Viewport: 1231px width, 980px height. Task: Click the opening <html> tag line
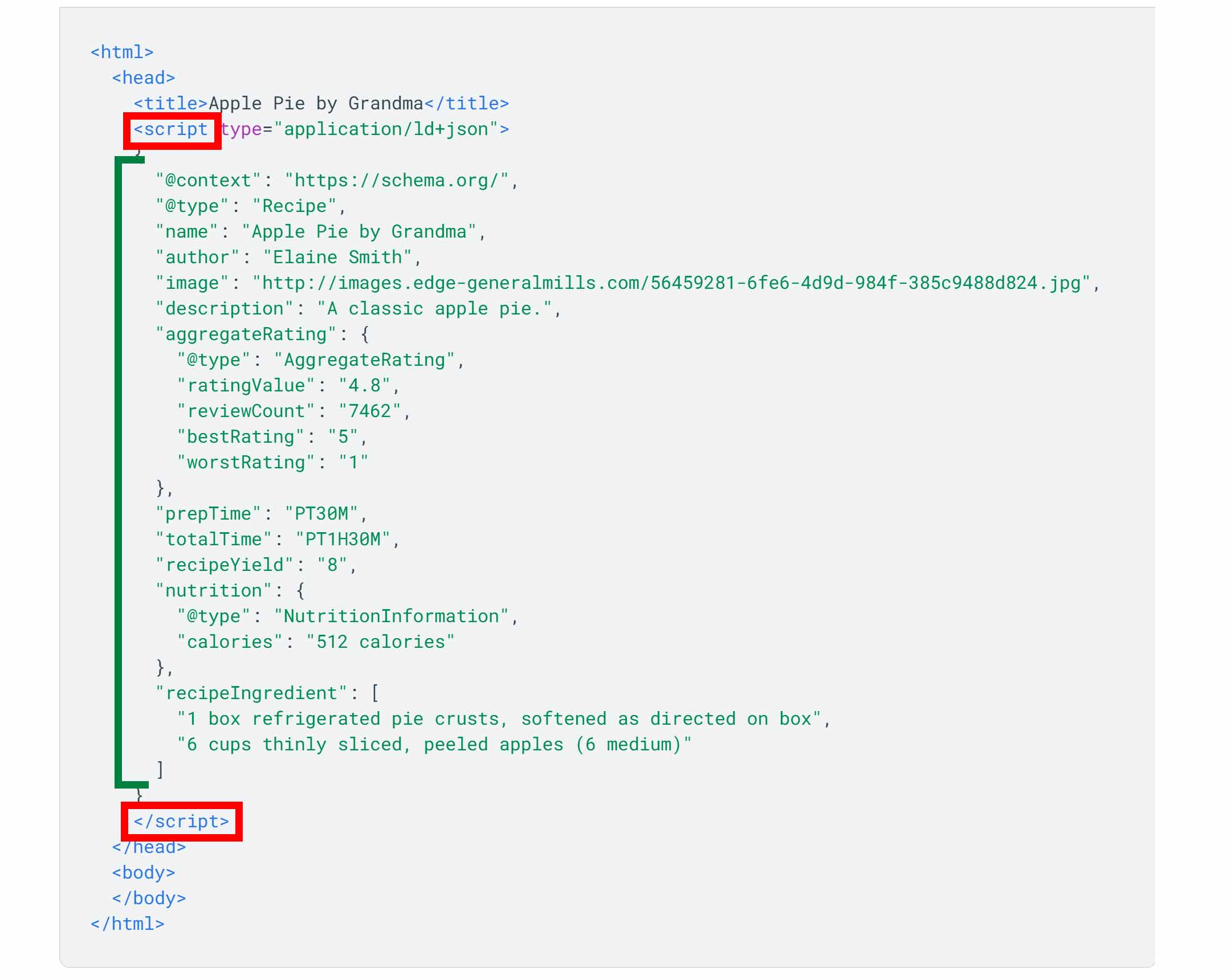click(x=122, y=52)
